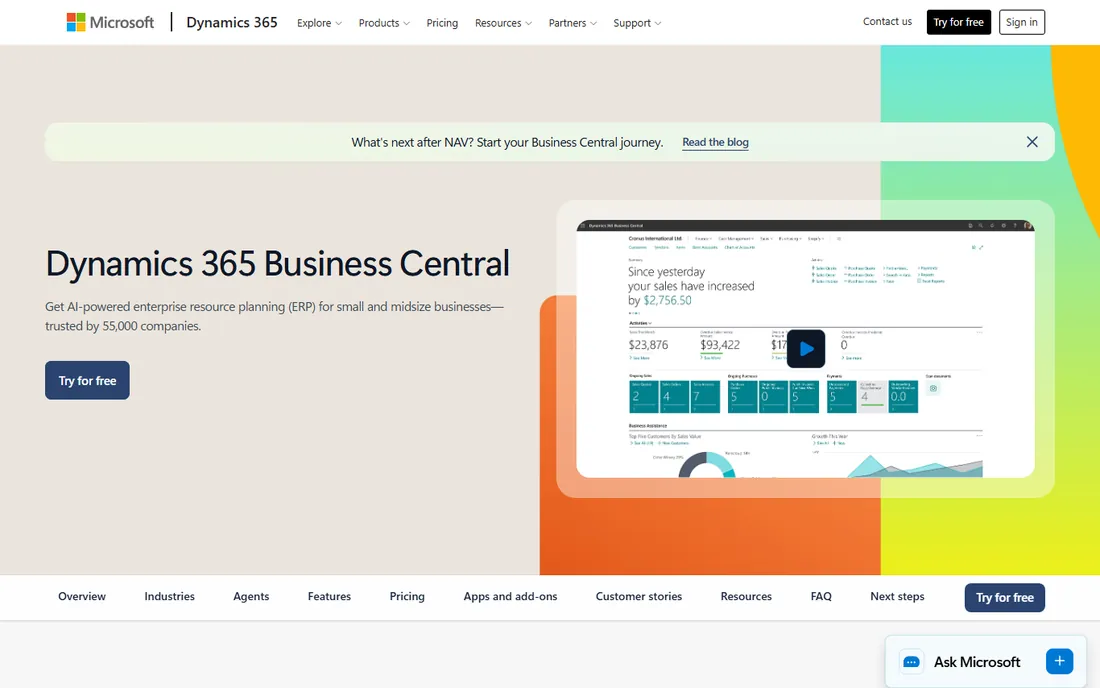Click the Microsoft logo
This screenshot has height=688, width=1100.
coord(110,22)
